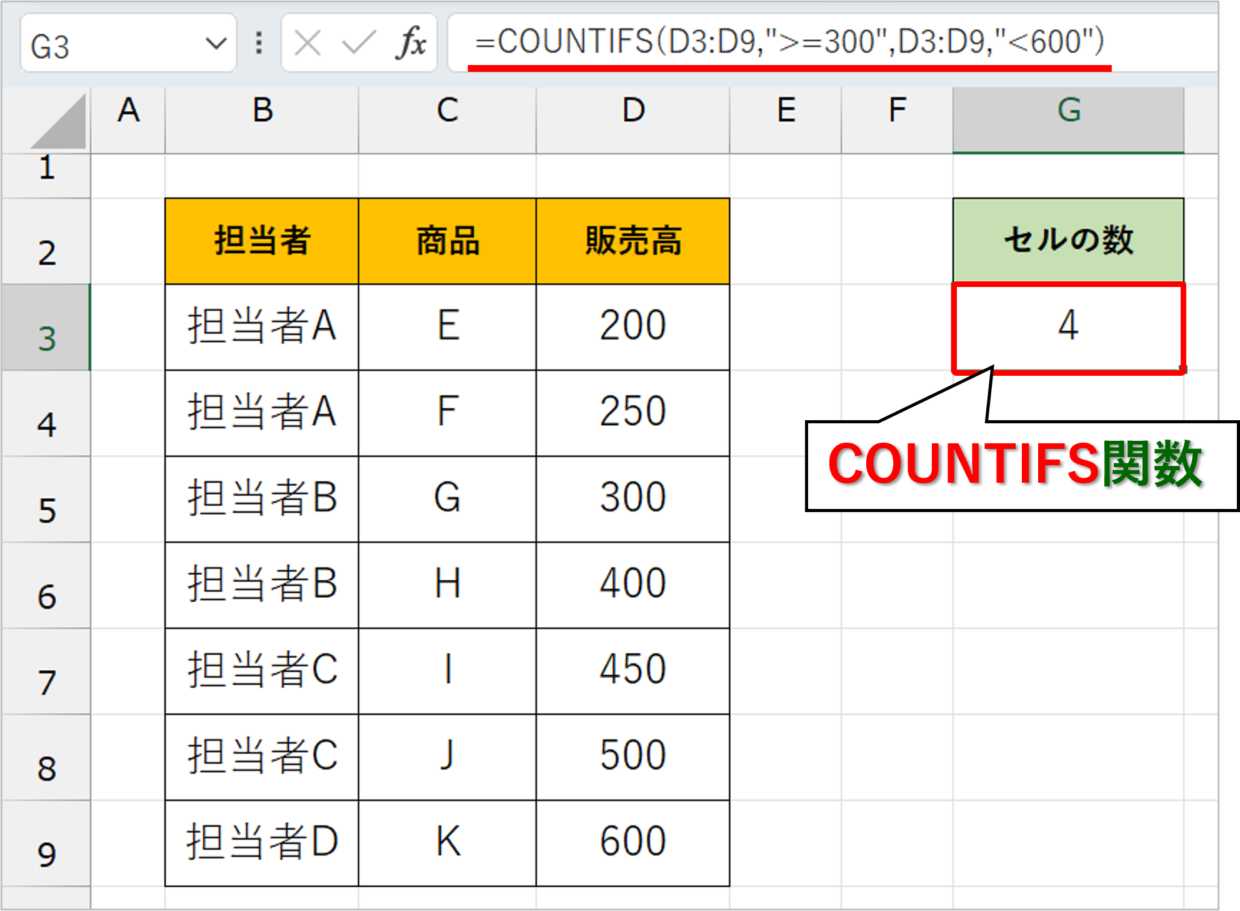The height and width of the screenshot is (911, 1240).
Task: Select product cell I
Action: pos(447,671)
